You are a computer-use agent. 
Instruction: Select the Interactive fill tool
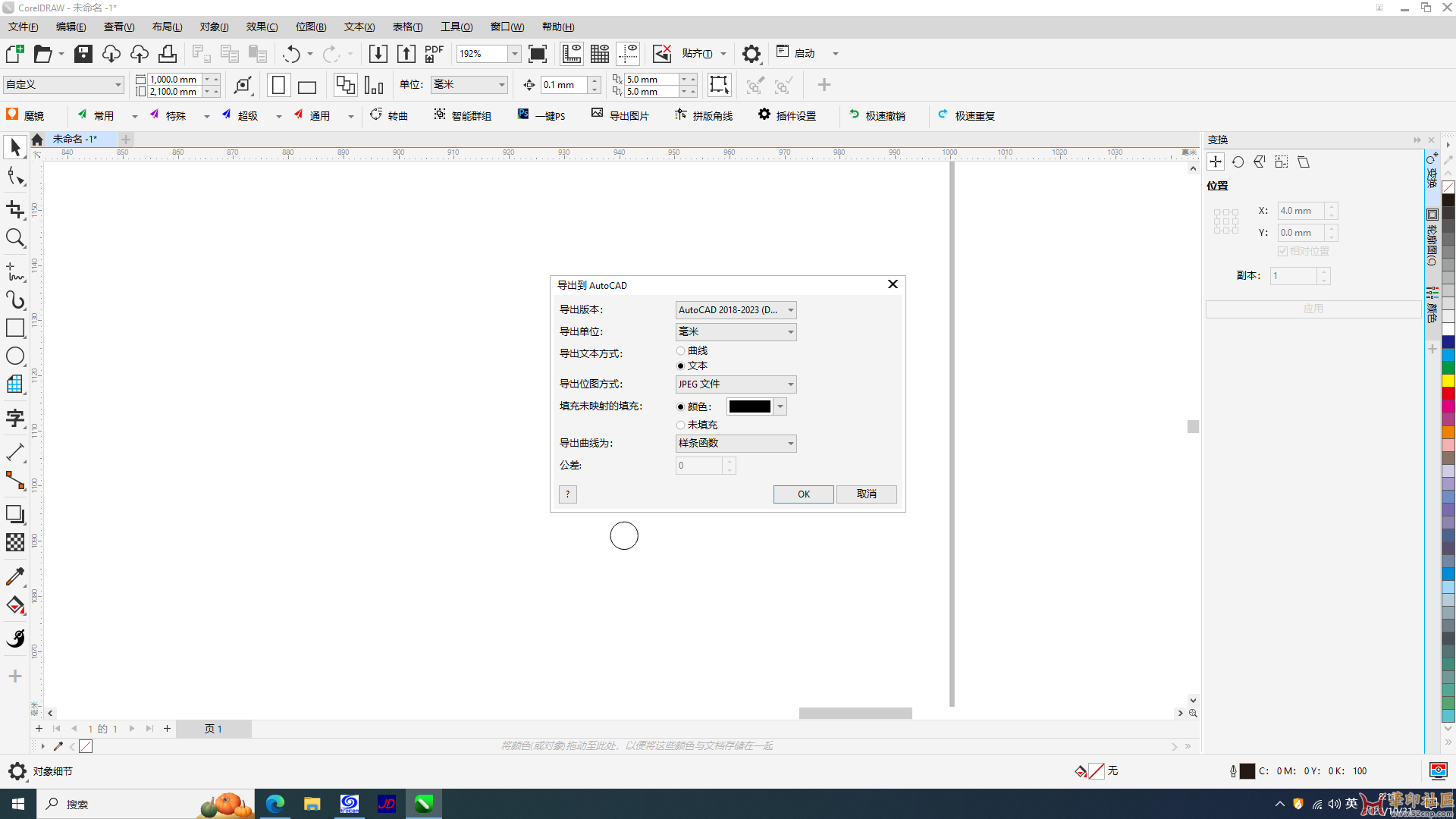tap(15, 605)
